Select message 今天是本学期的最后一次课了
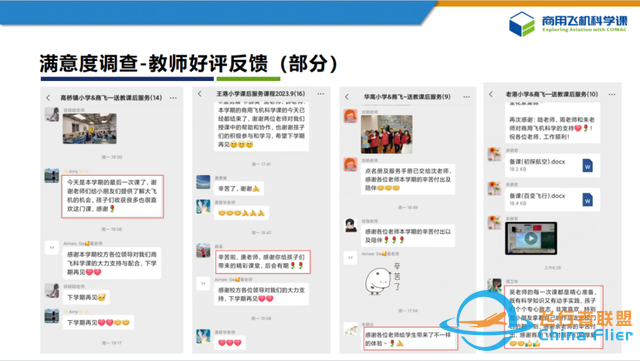This screenshot has height=361, width=640. 112,196
